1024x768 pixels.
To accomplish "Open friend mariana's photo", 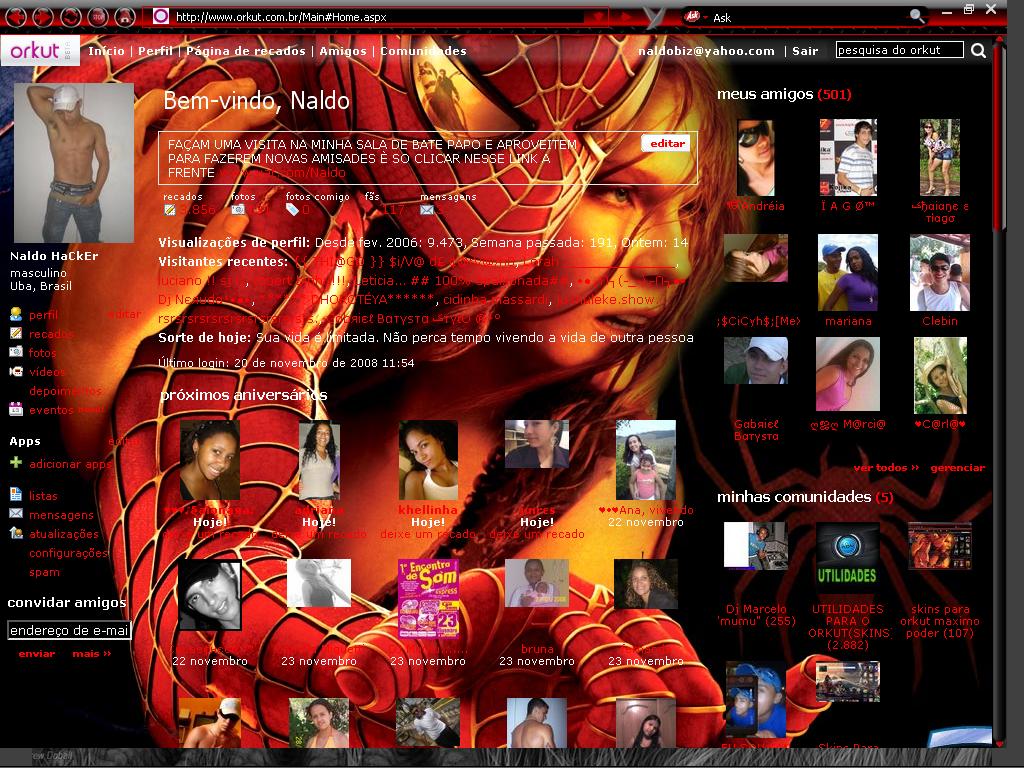I will pos(848,272).
